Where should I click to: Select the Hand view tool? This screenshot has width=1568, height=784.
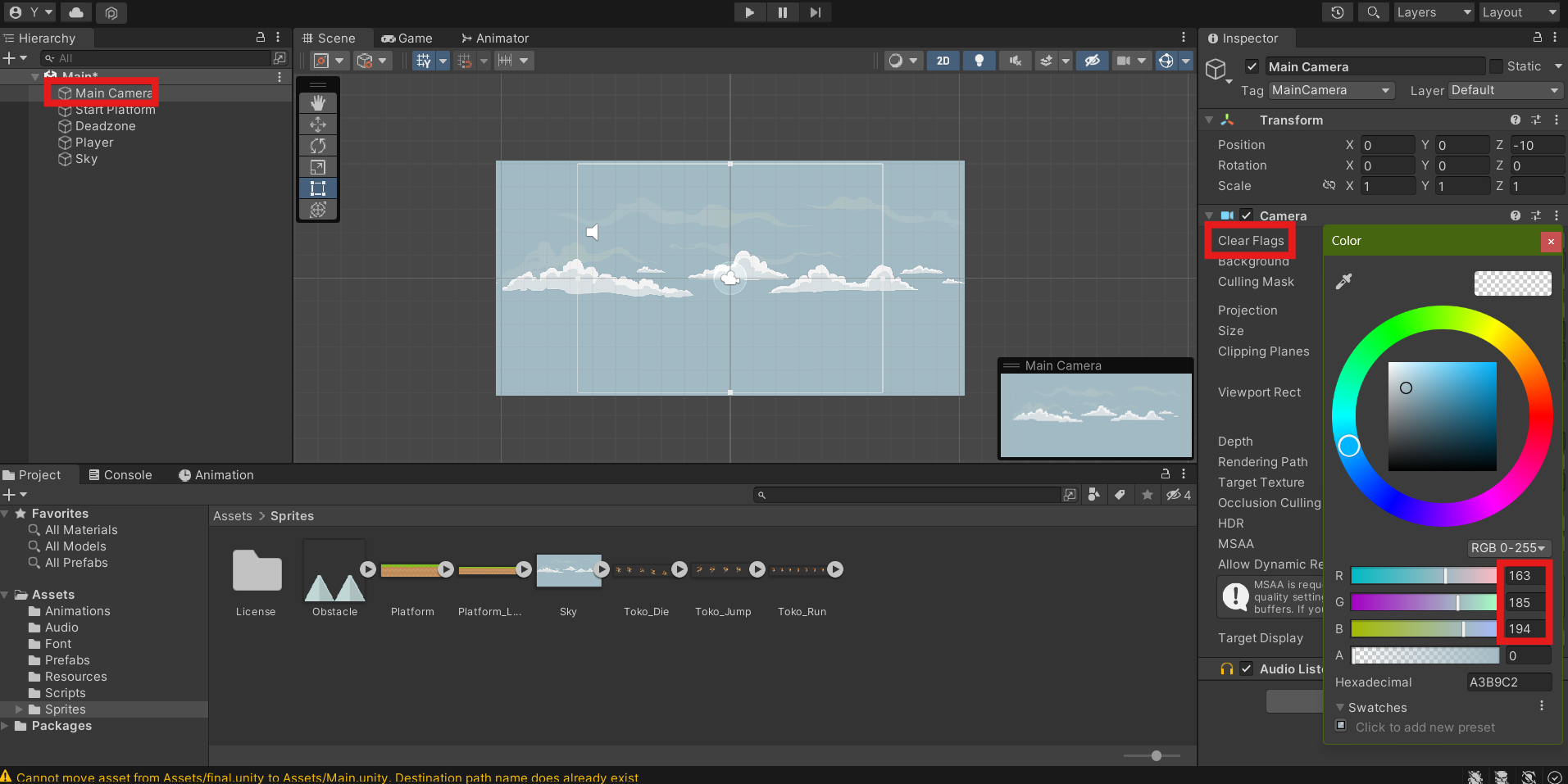pyautogui.click(x=318, y=103)
